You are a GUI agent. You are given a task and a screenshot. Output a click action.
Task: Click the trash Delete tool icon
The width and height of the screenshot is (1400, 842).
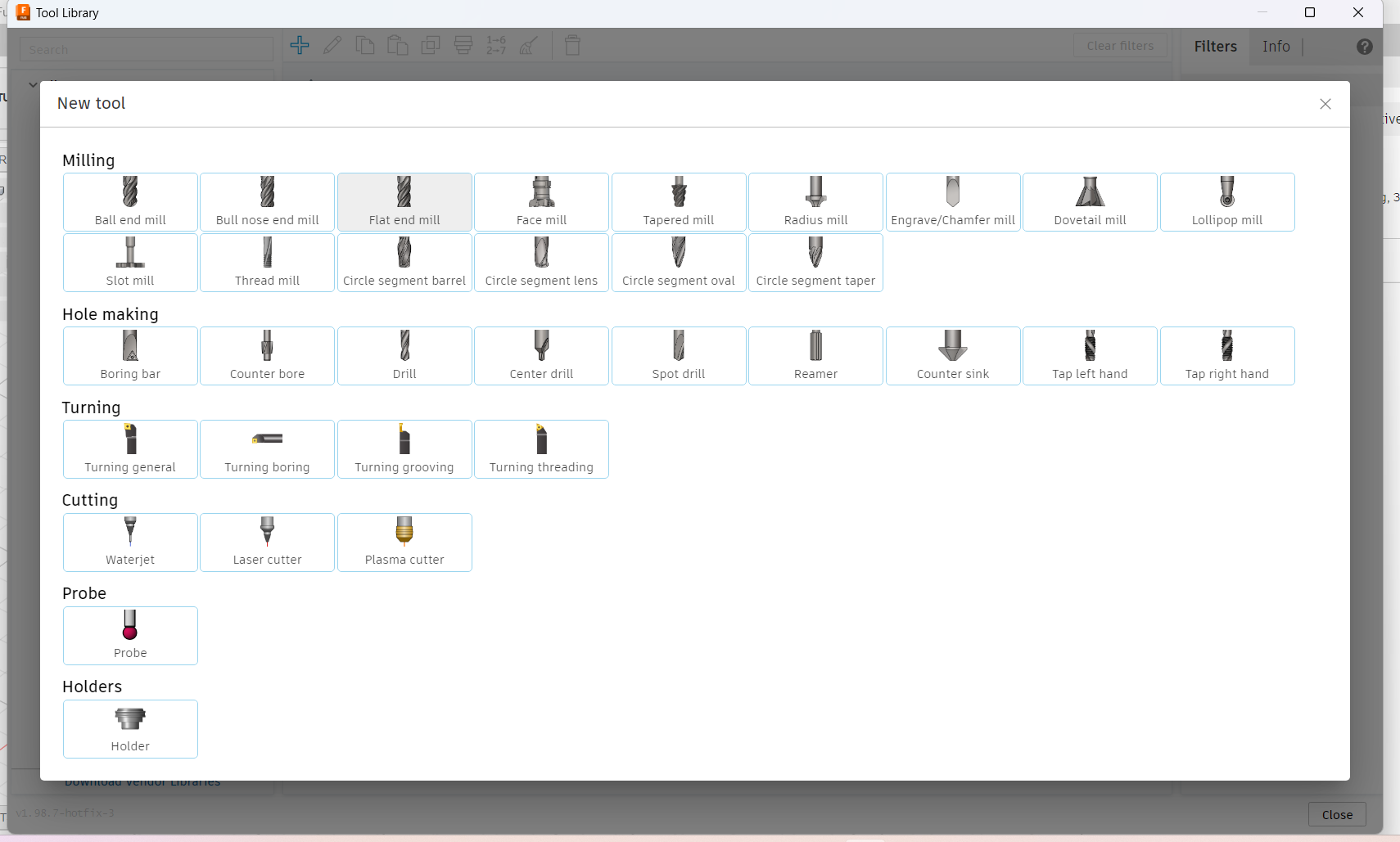pos(573,45)
